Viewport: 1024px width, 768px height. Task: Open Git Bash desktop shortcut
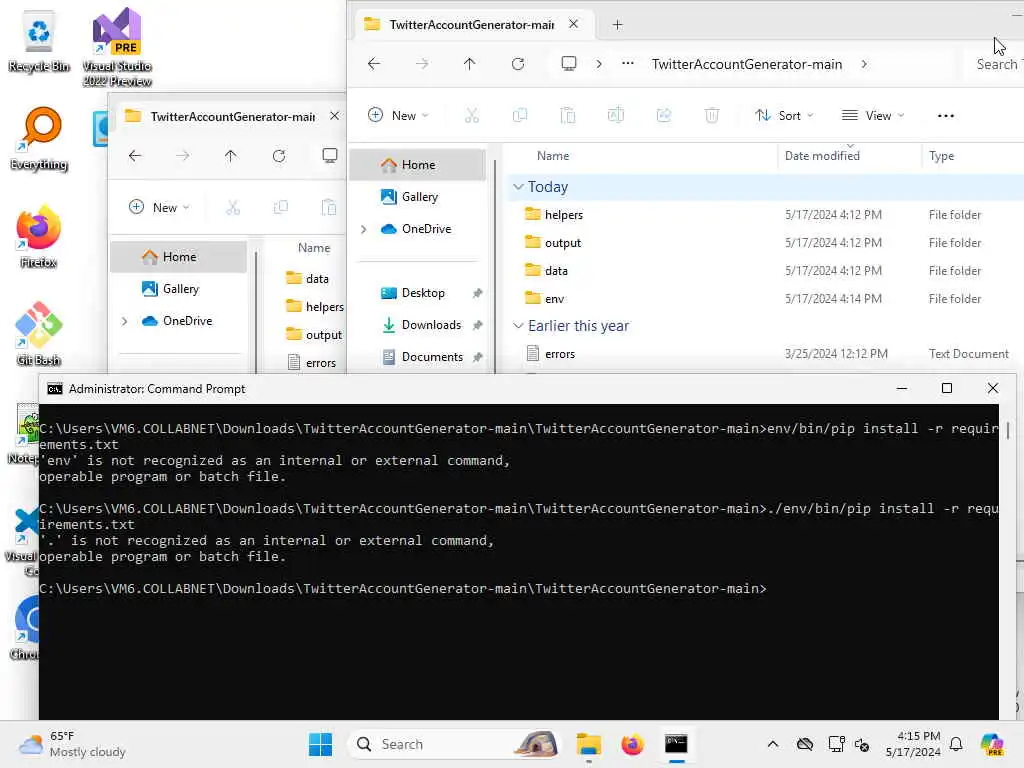(x=39, y=334)
